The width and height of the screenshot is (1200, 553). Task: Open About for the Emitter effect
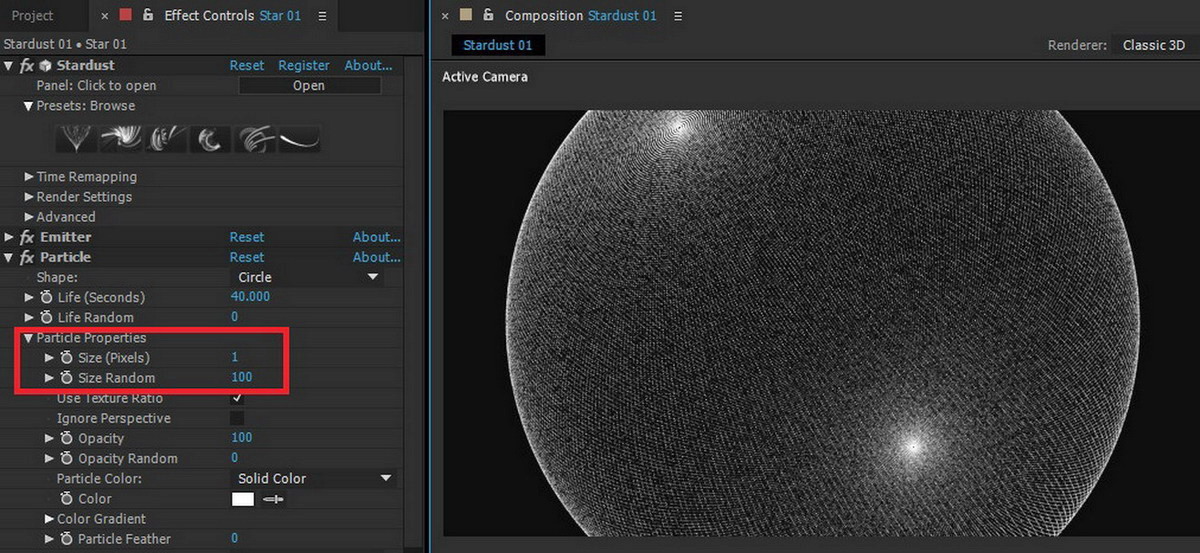(x=376, y=237)
